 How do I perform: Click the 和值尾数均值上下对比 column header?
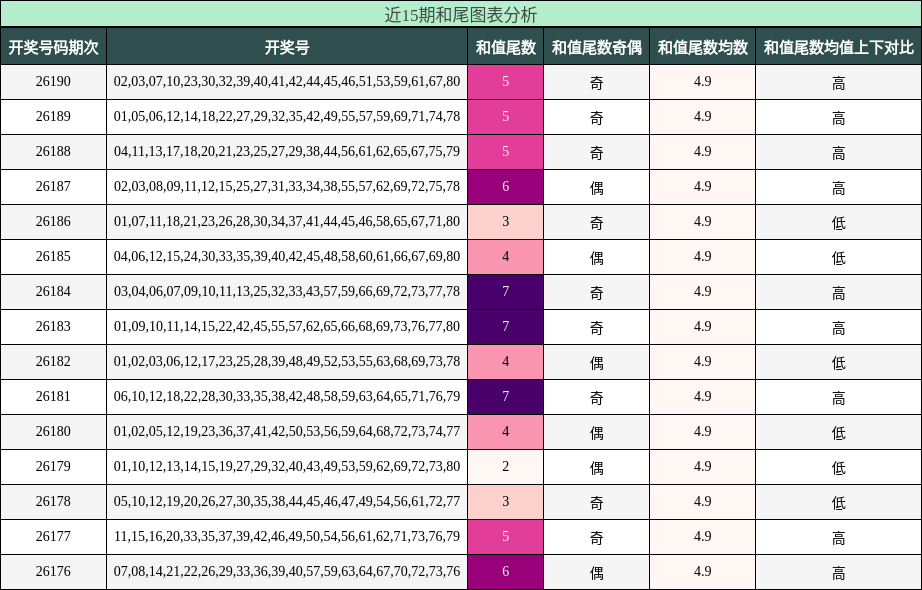coord(839,46)
